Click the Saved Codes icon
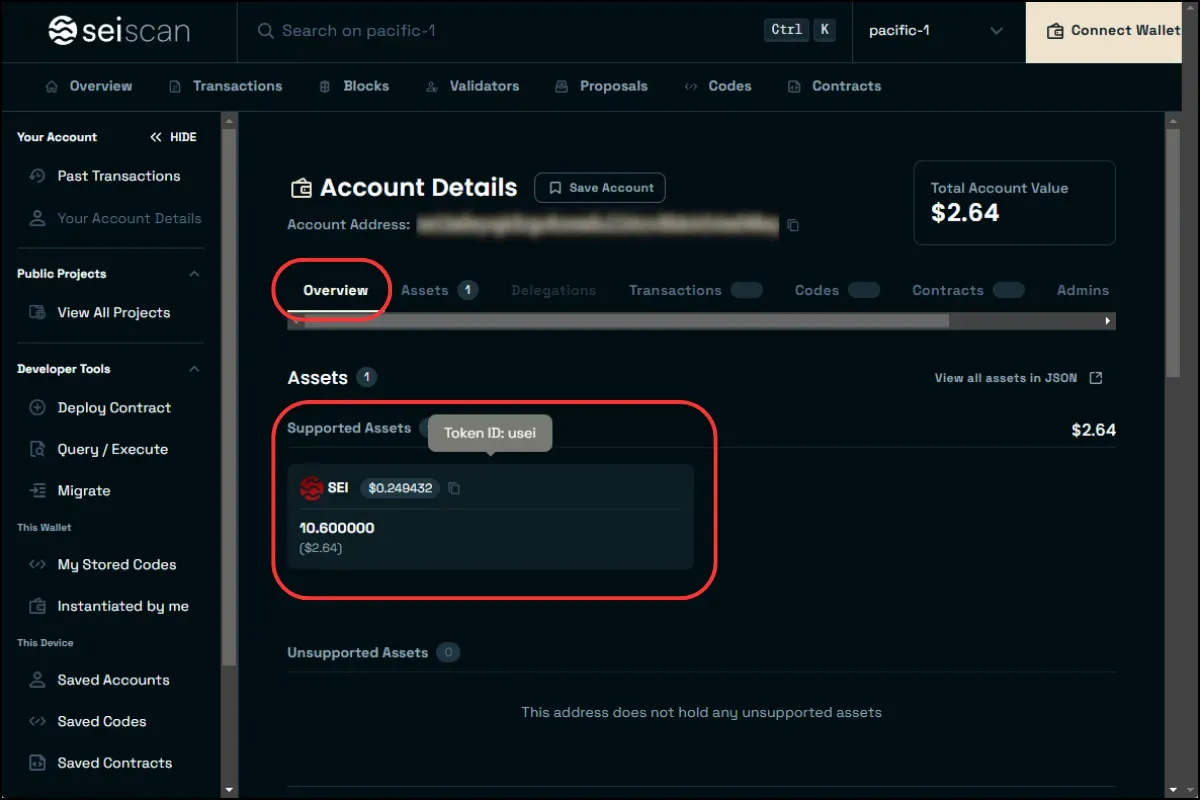The height and width of the screenshot is (800, 1200). 37,722
